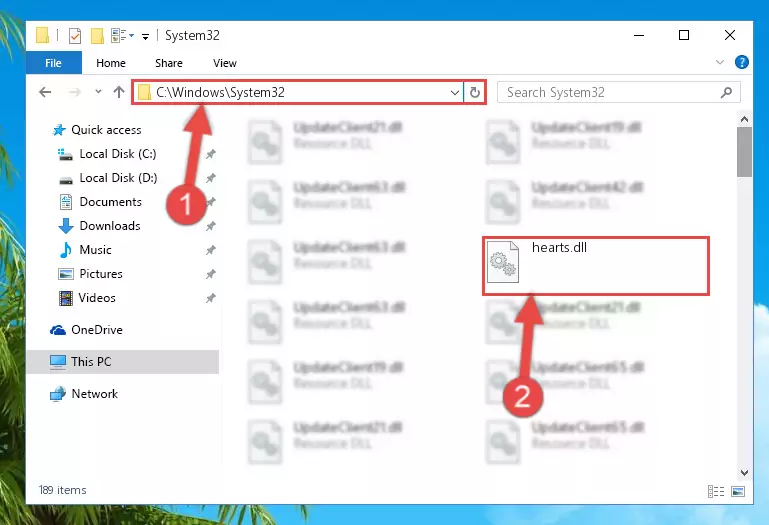Minimize the System32 window

tap(639, 35)
